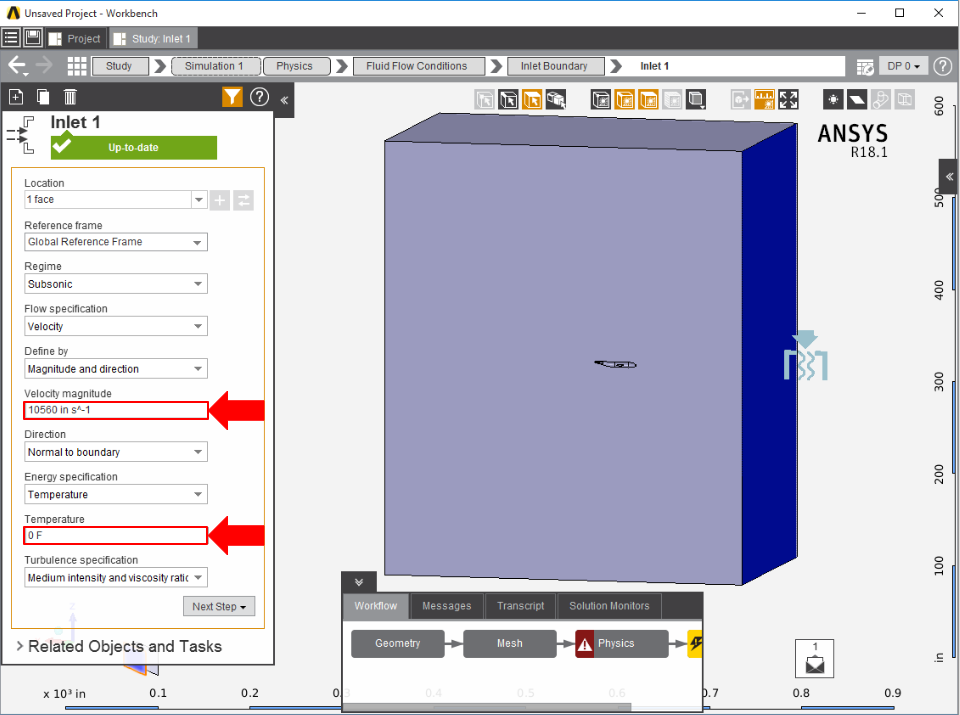Switch to the Messages tab
The width and height of the screenshot is (960, 715).
pos(446,605)
